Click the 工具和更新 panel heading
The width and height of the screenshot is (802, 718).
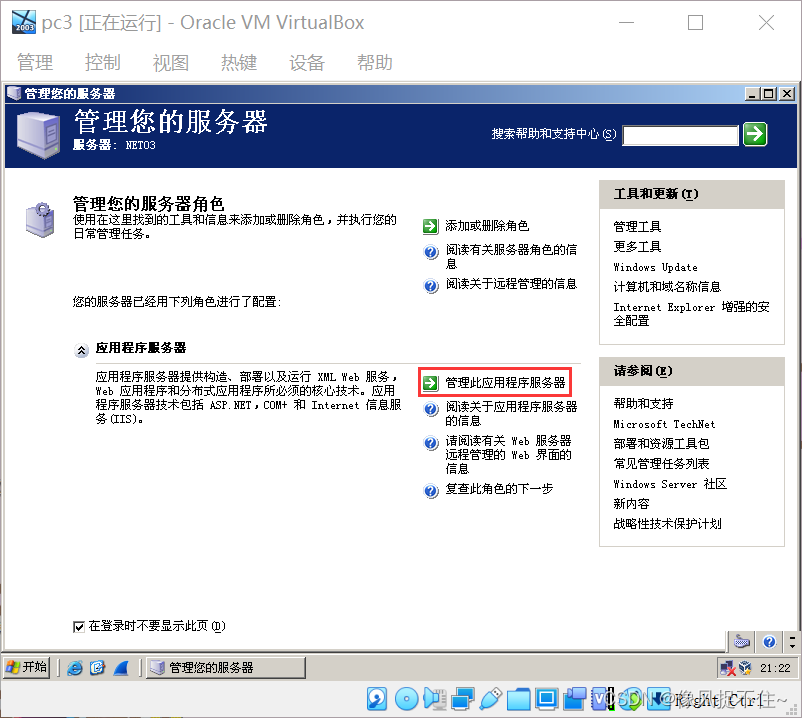[x=656, y=194]
